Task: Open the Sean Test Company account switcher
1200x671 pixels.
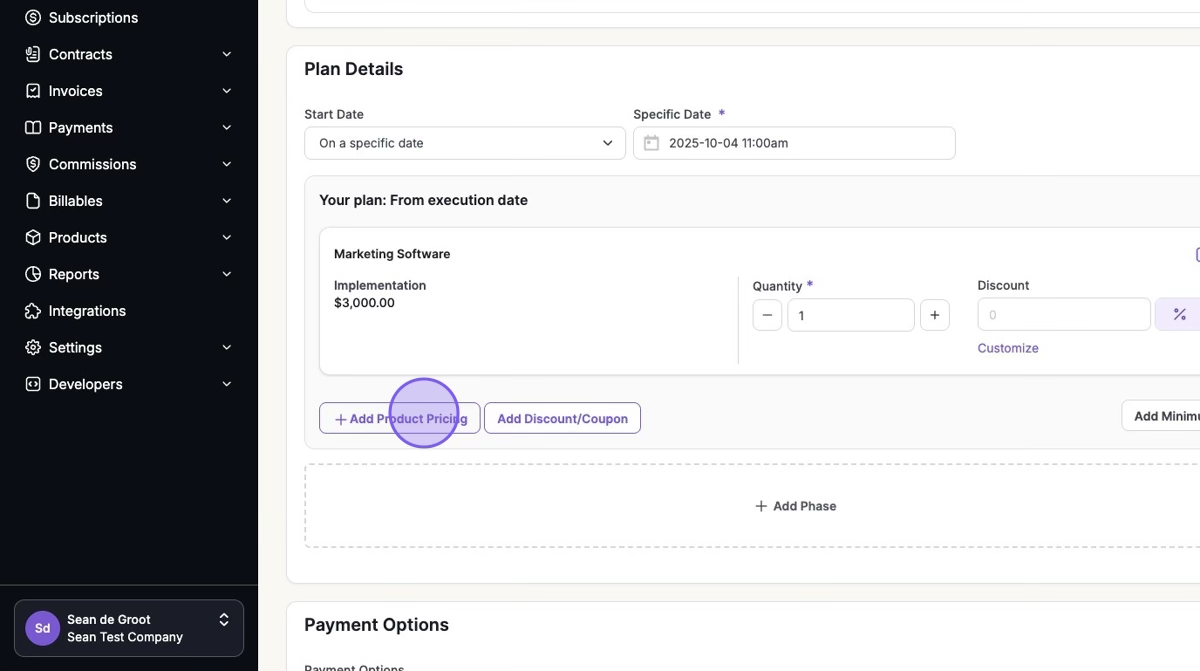Action: [129, 628]
